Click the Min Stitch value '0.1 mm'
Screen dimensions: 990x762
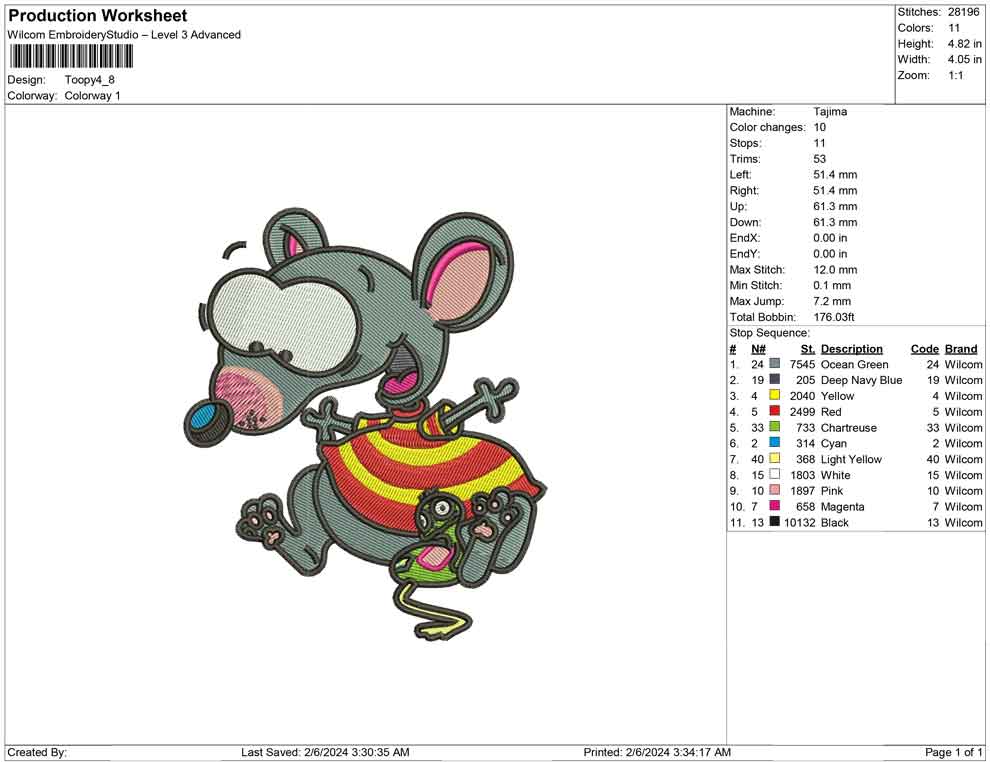tap(832, 285)
